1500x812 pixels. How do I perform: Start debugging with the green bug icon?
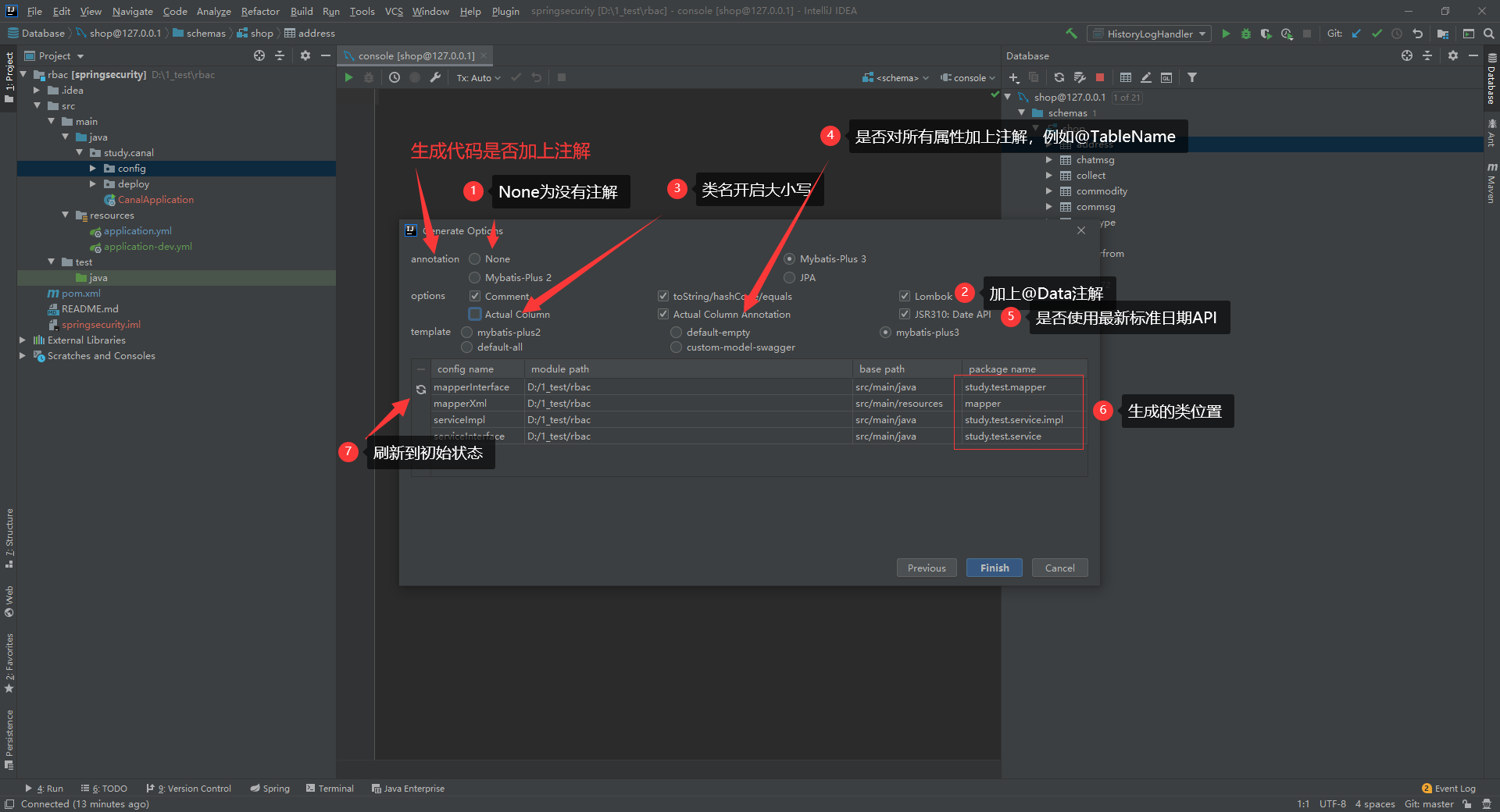tap(1246, 34)
